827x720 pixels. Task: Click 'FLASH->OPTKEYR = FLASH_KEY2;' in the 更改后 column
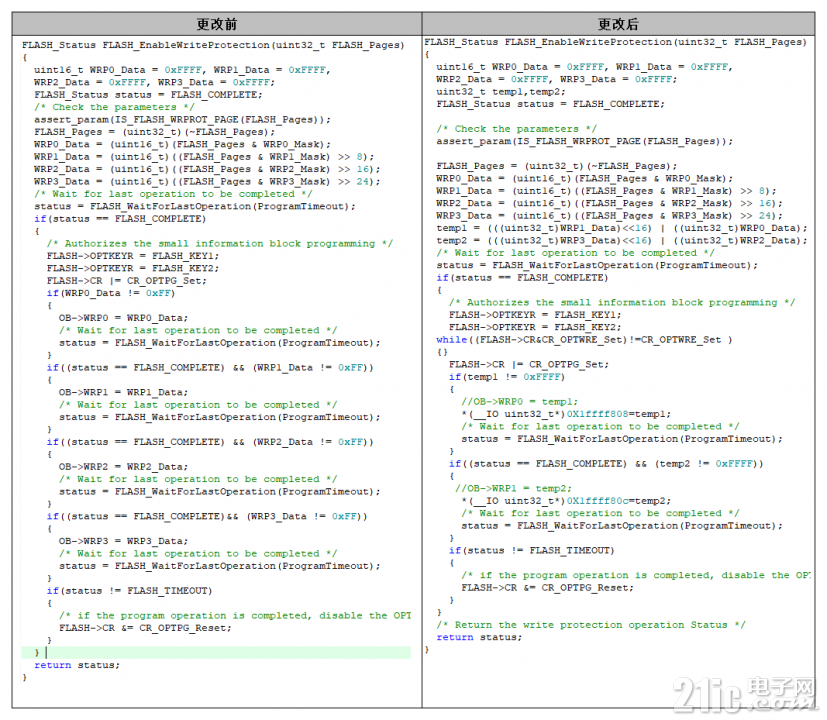point(535,327)
